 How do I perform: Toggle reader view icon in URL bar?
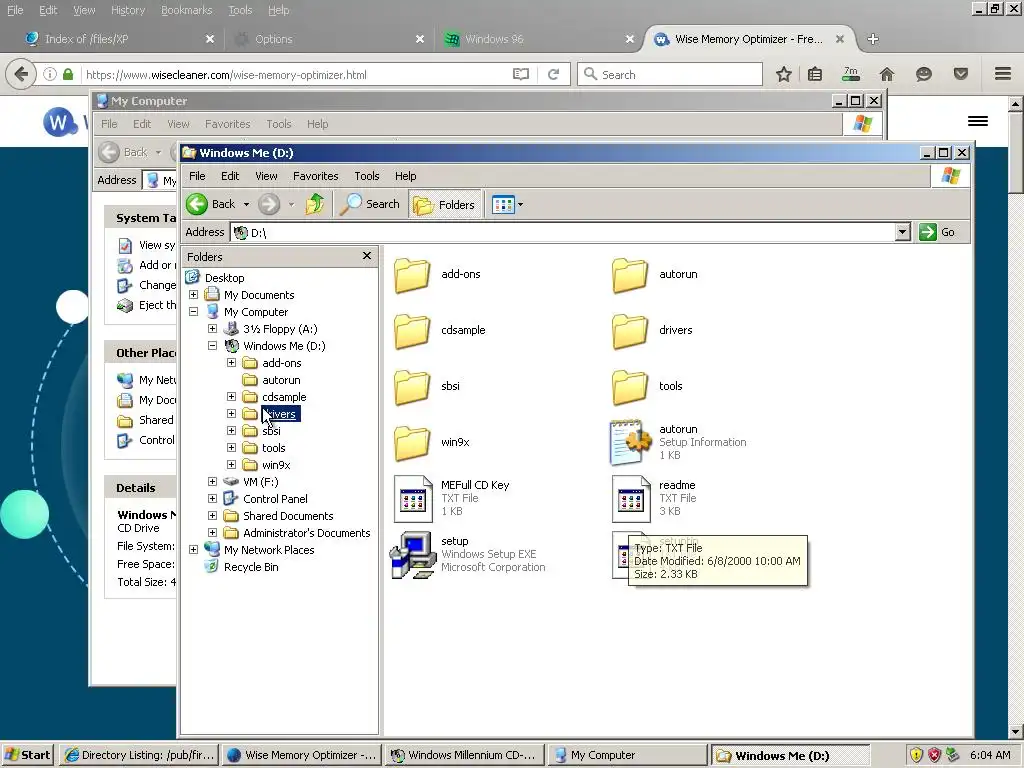click(x=520, y=74)
